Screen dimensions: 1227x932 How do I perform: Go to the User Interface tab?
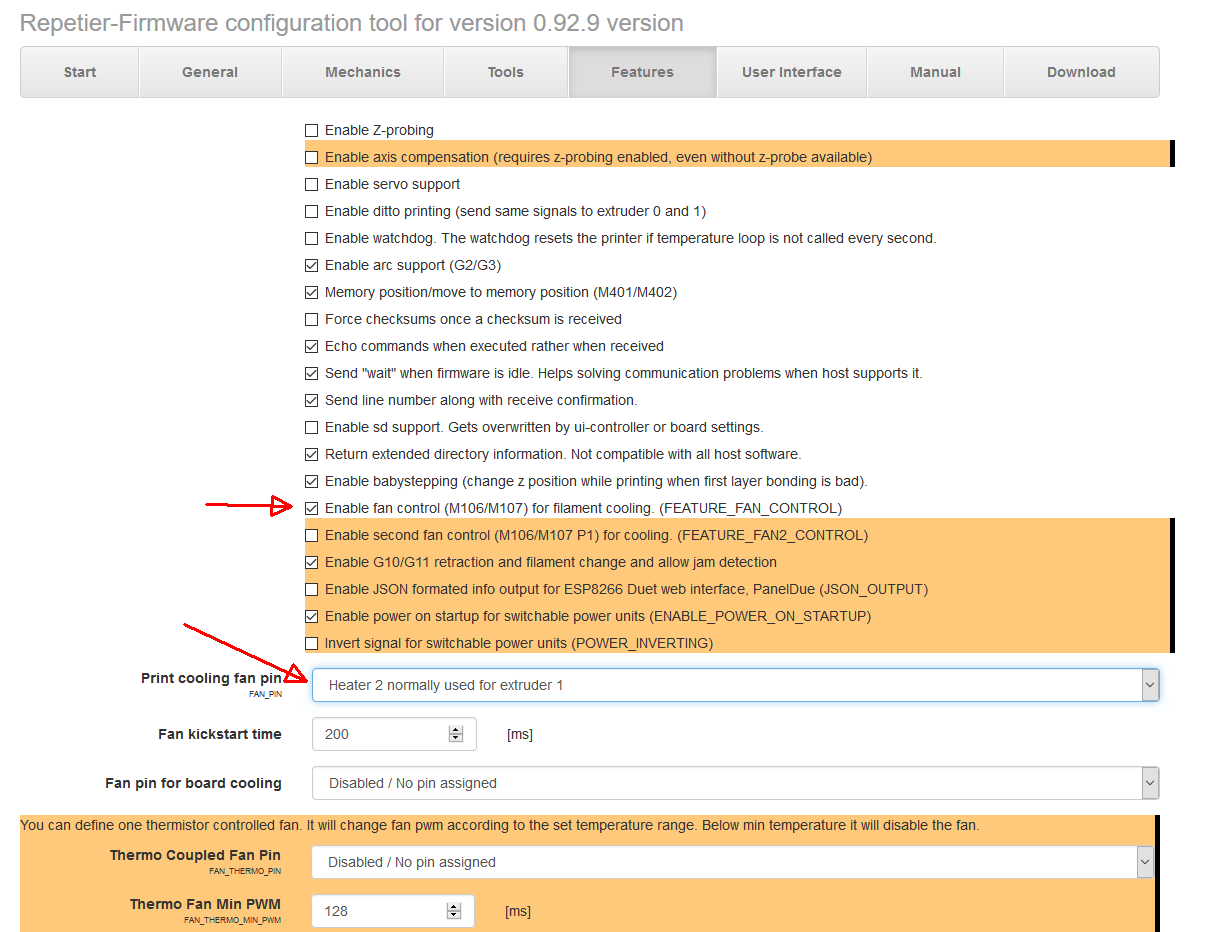click(x=791, y=72)
